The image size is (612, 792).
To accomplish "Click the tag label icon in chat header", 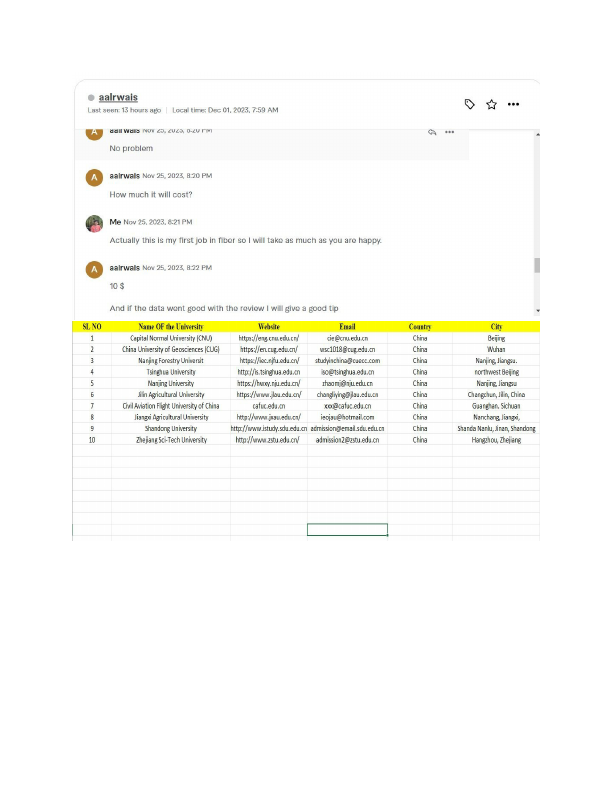I will 470,104.
